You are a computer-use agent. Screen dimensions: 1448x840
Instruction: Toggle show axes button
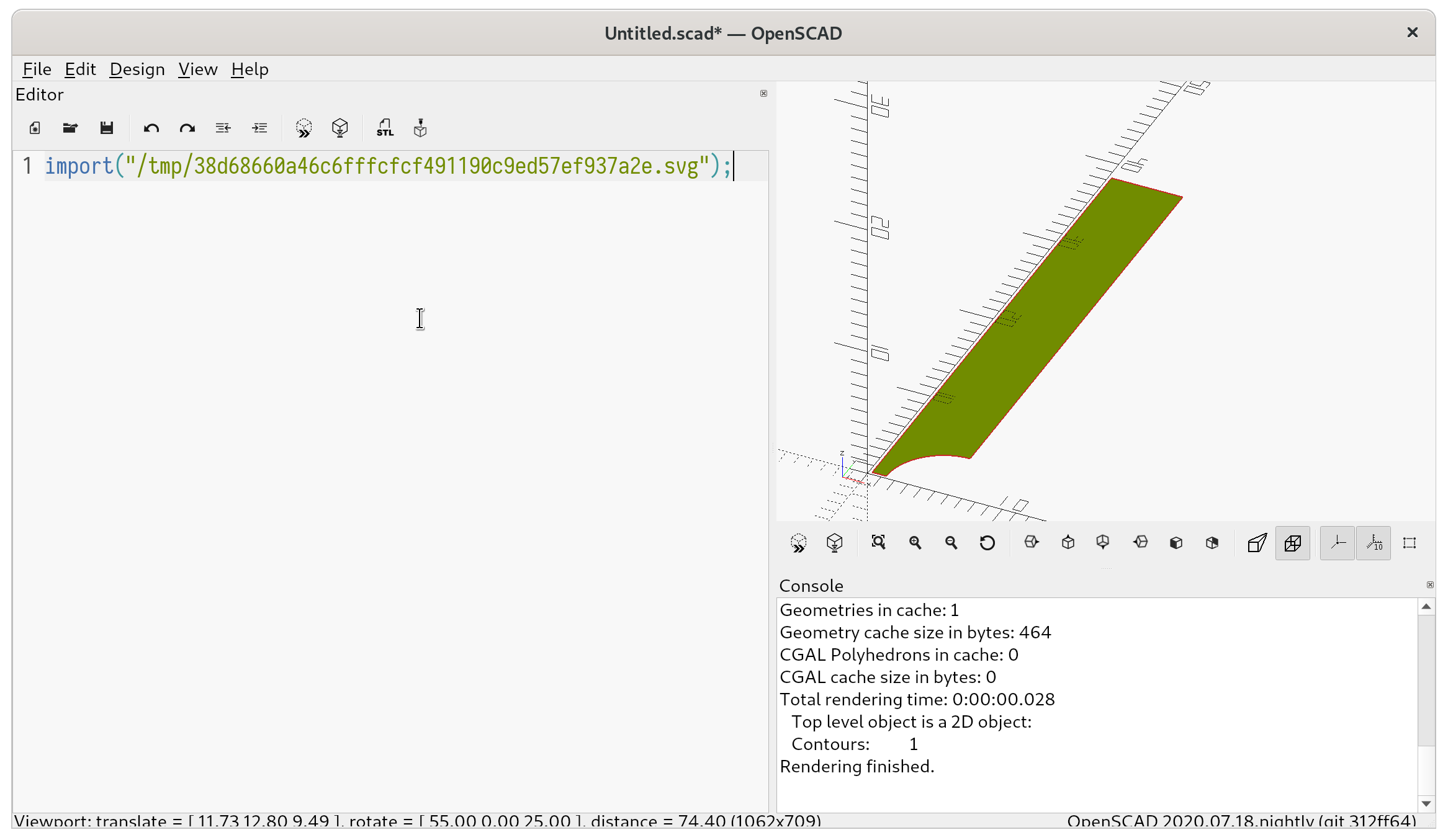tap(1338, 543)
